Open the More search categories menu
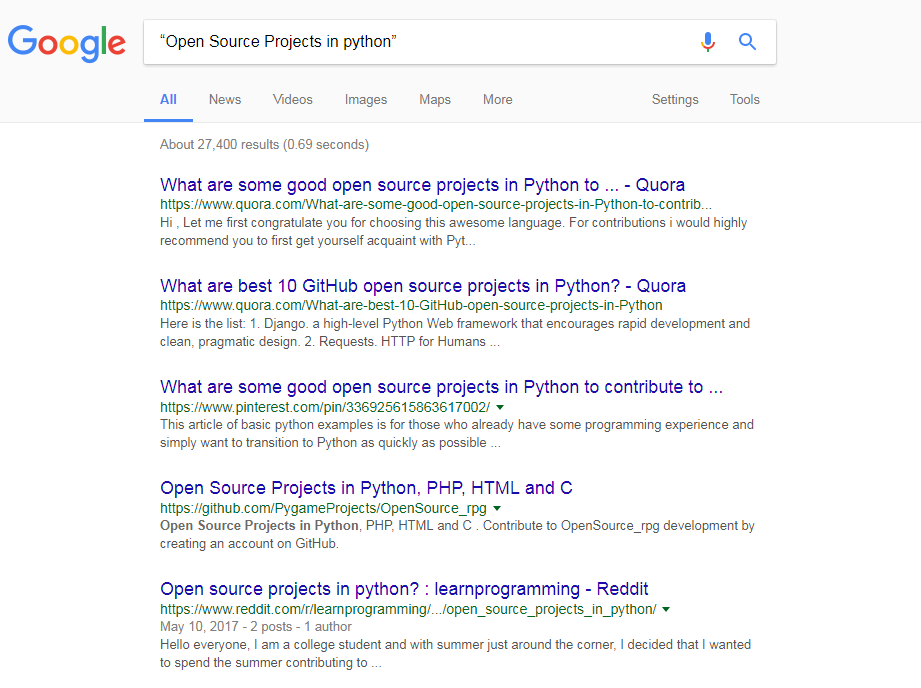The width and height of the screenshot is (921, 688). 498,100
